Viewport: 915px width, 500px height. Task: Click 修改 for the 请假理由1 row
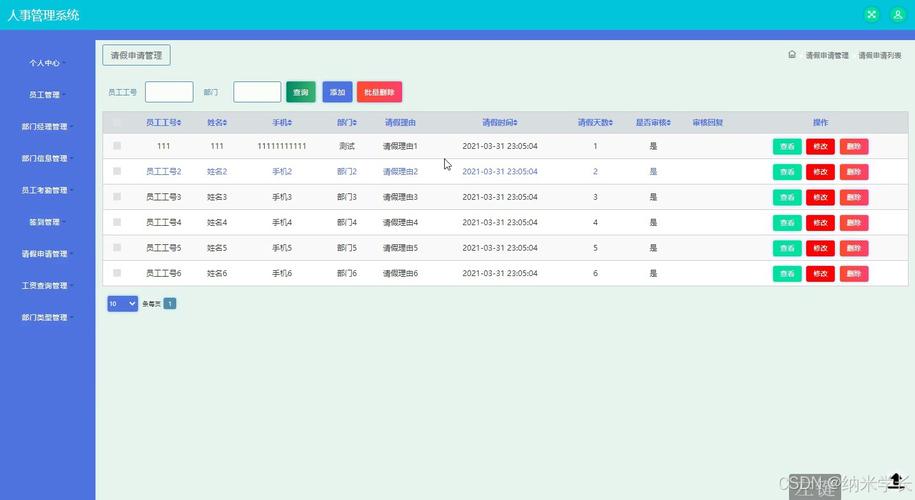coord(820,146)
